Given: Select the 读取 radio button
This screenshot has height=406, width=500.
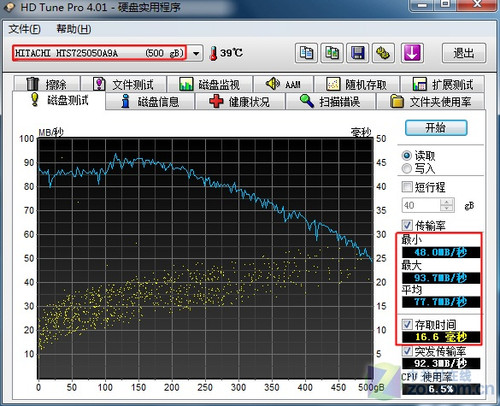Looking at the screenshot, I should (407, 155).
